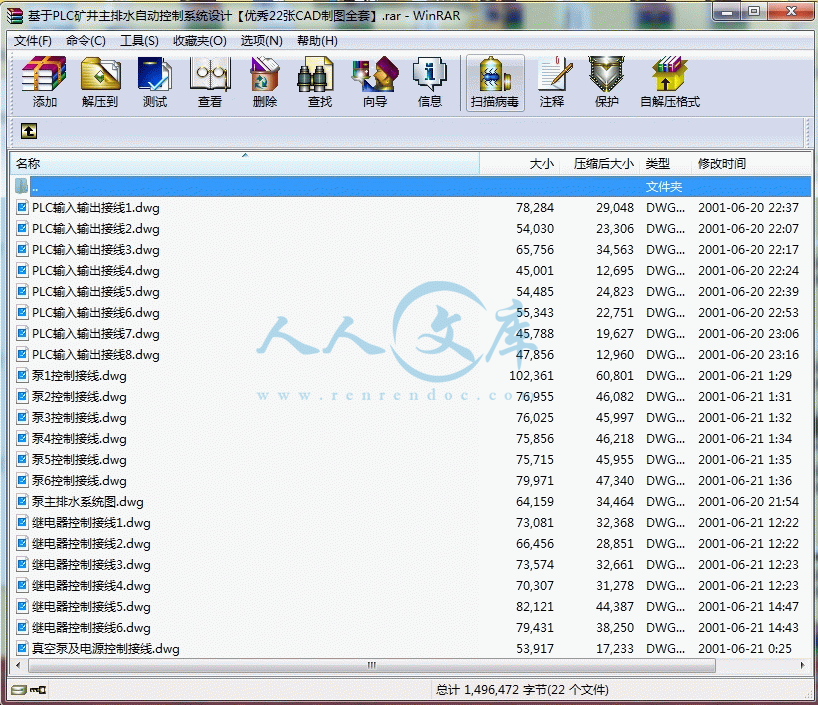Image resolution: width=818 pixels, height=705 pixels.
Task: Click size value 102,361
Action: (531, 376)
